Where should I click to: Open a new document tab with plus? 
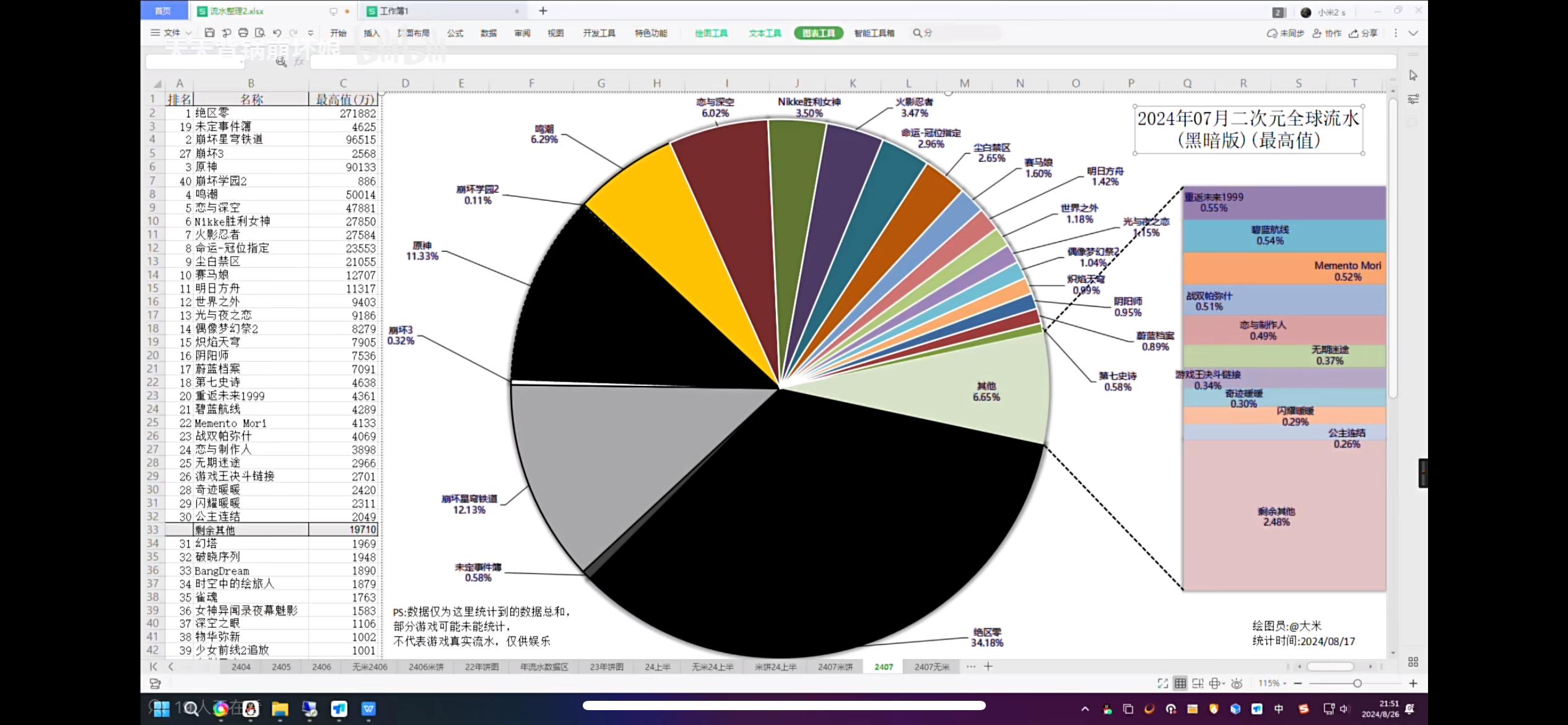pyautogui.click(x=543, y=11)
